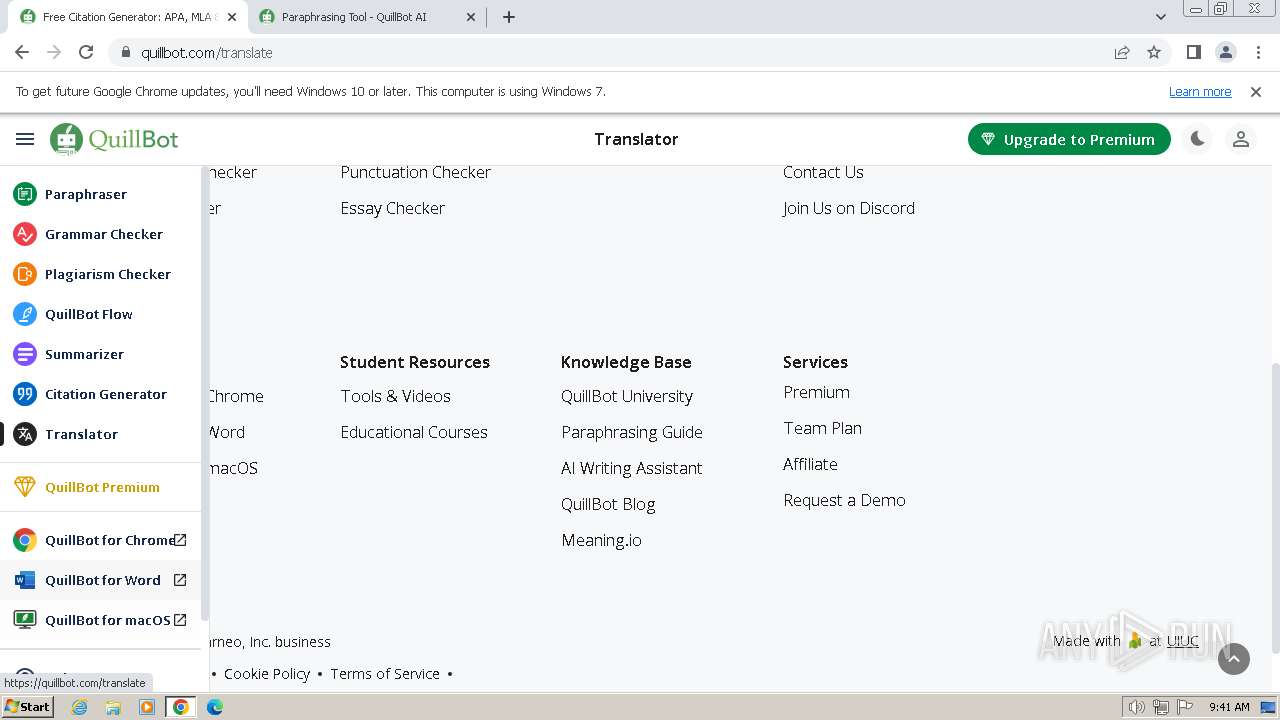This screenshot has width=1280, height=720.
Task: Click the QuillBot logo
Action: coord(114,140)
